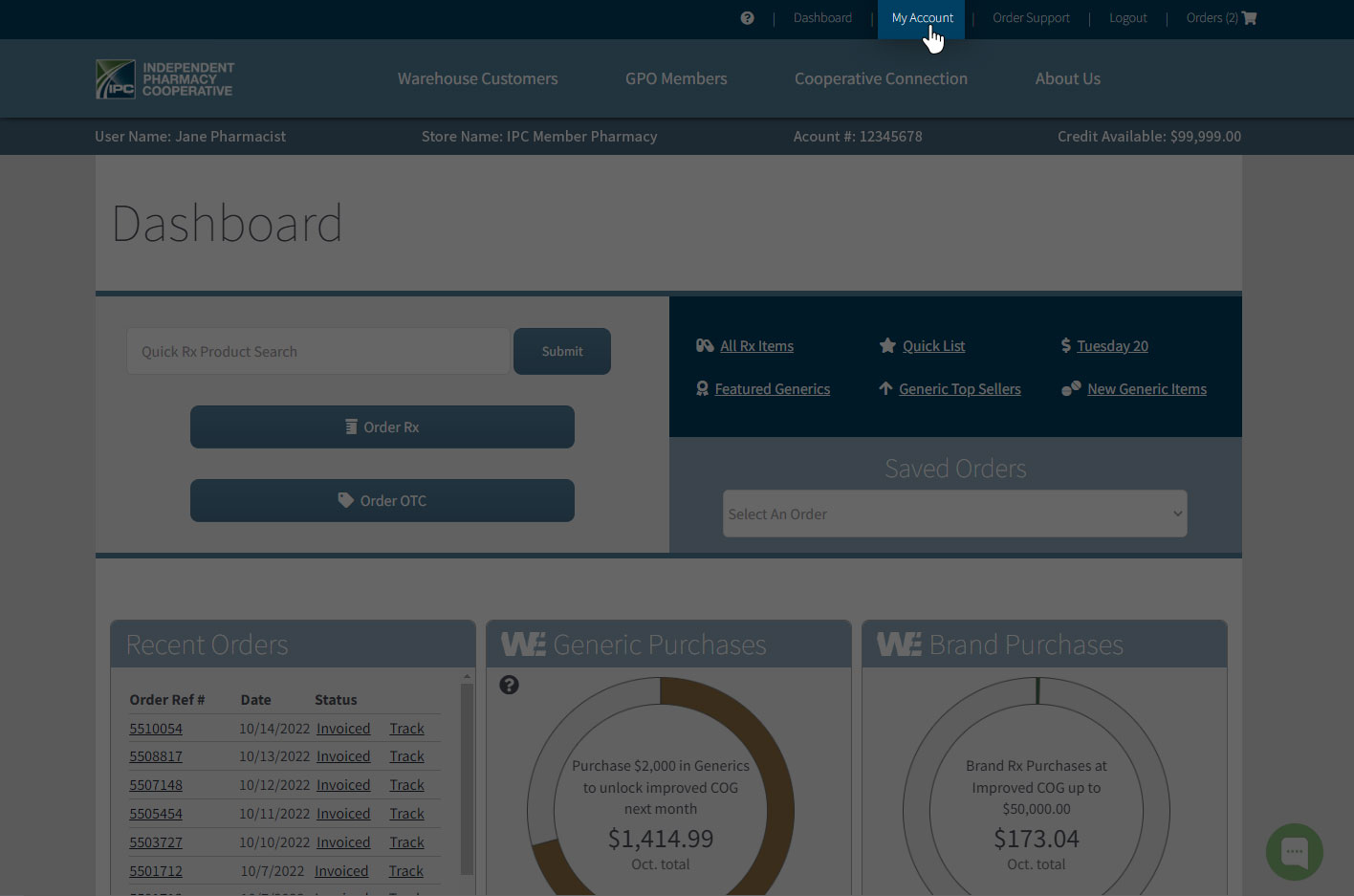Open the About Us menu
The height and width of the screenshot is (896, 1354).
pyautogui.click(x=1067, y=78)
